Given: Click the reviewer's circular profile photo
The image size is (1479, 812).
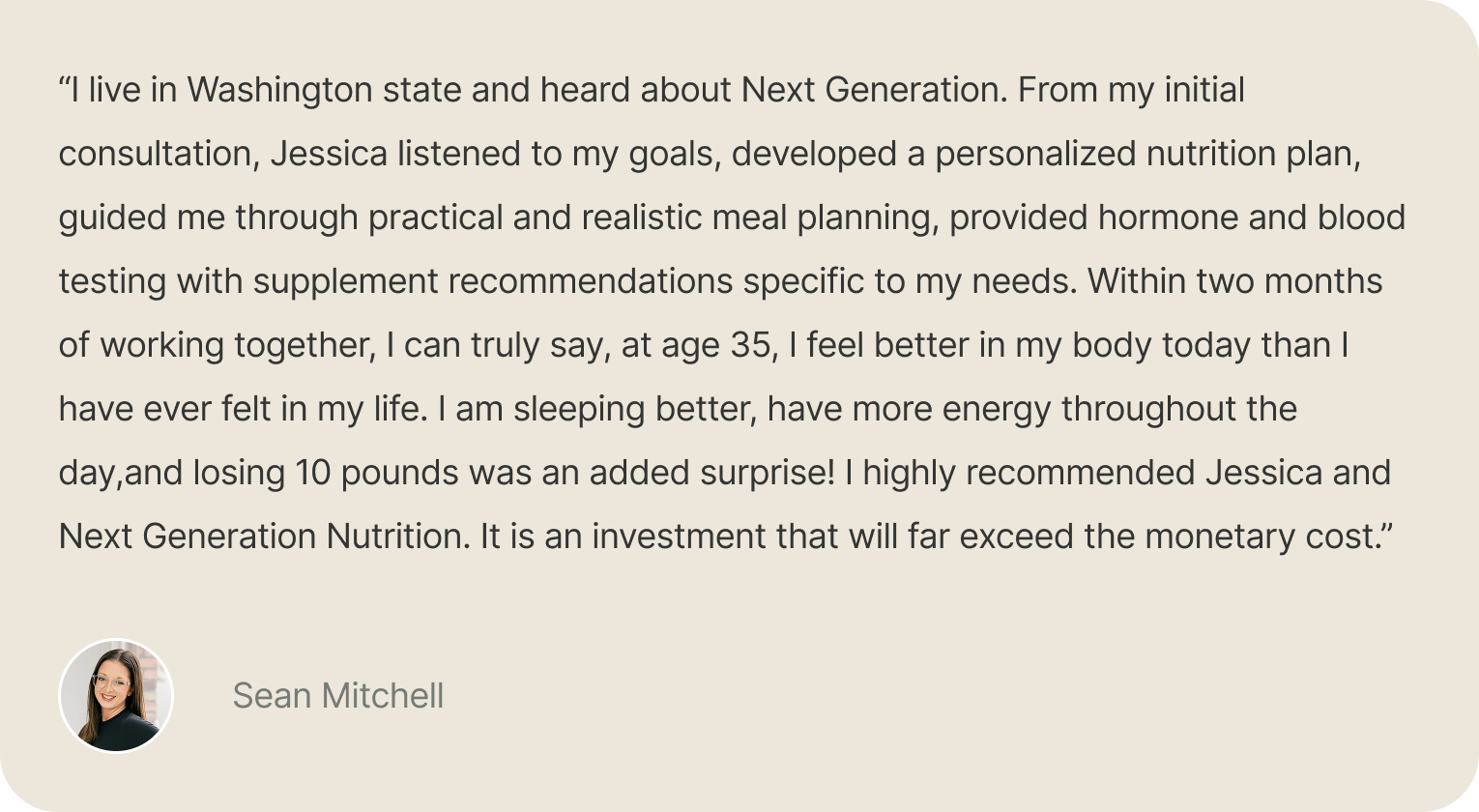Looking at the screenshot, I should [116, 695].
